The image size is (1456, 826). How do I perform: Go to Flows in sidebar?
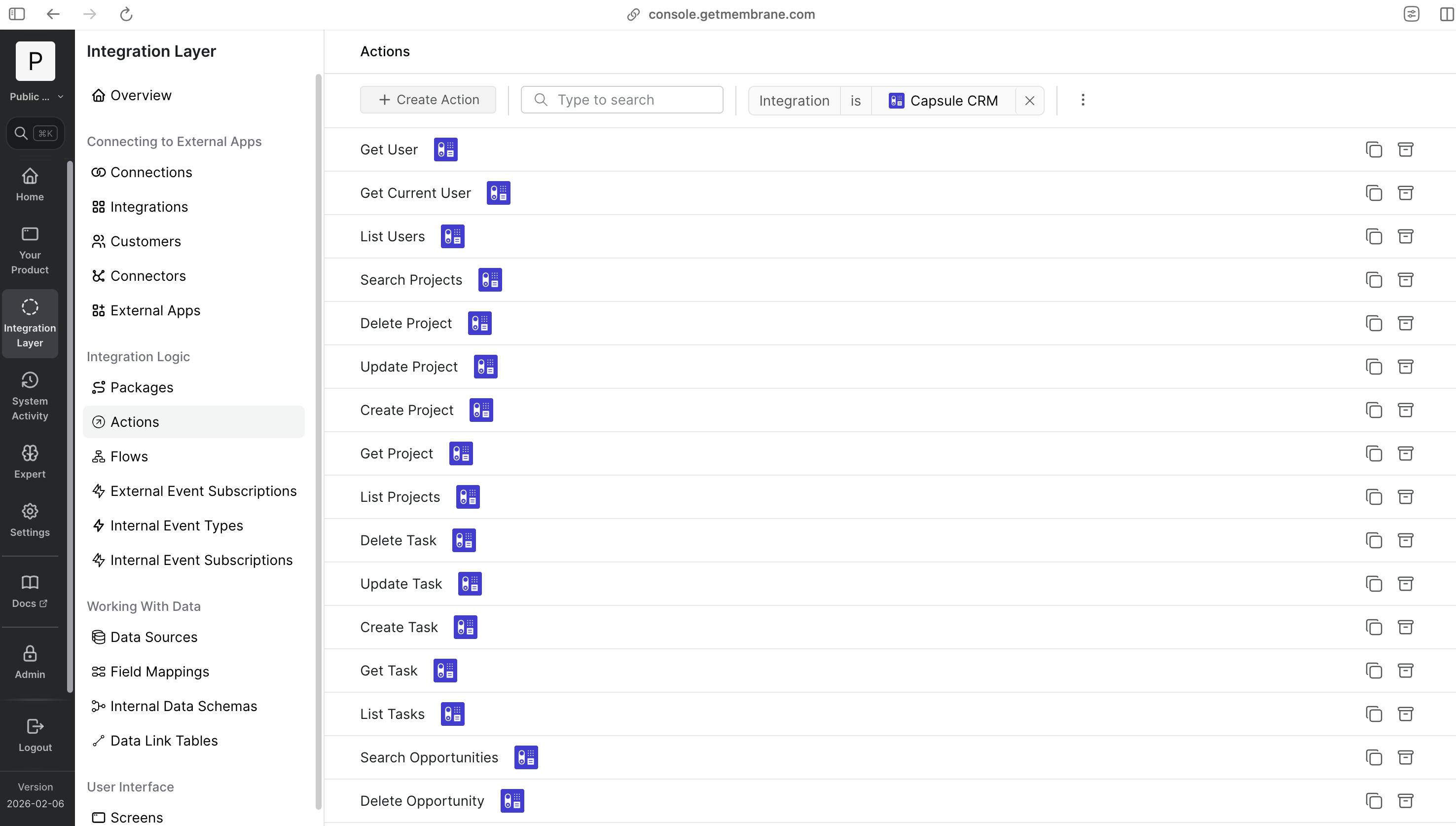129,457
